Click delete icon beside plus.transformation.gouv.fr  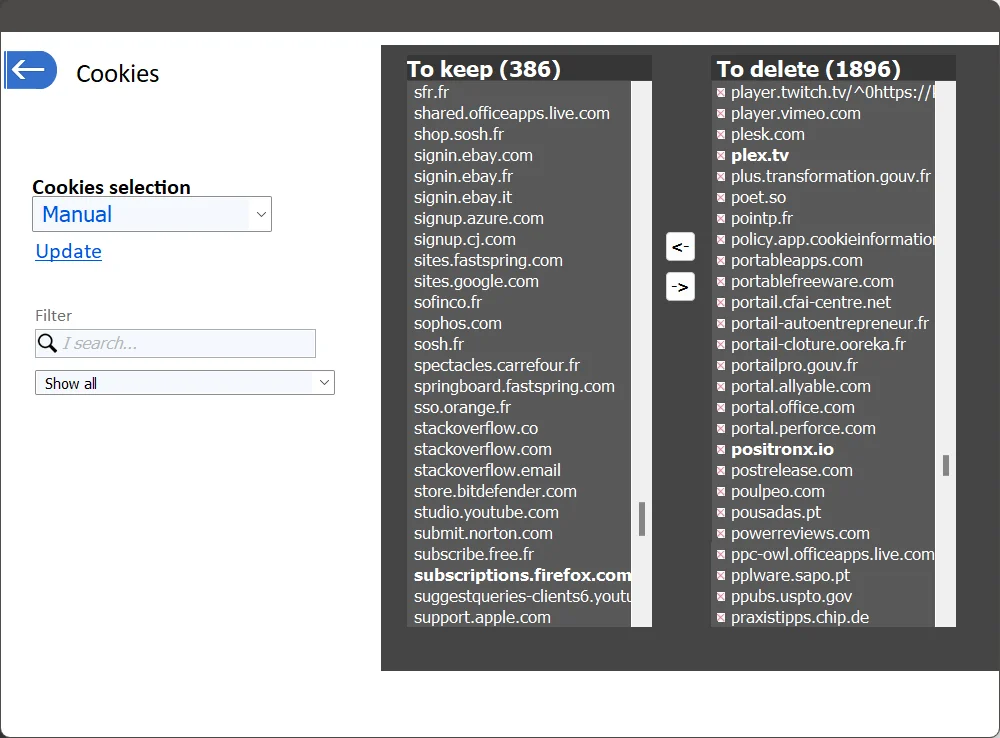721,177
